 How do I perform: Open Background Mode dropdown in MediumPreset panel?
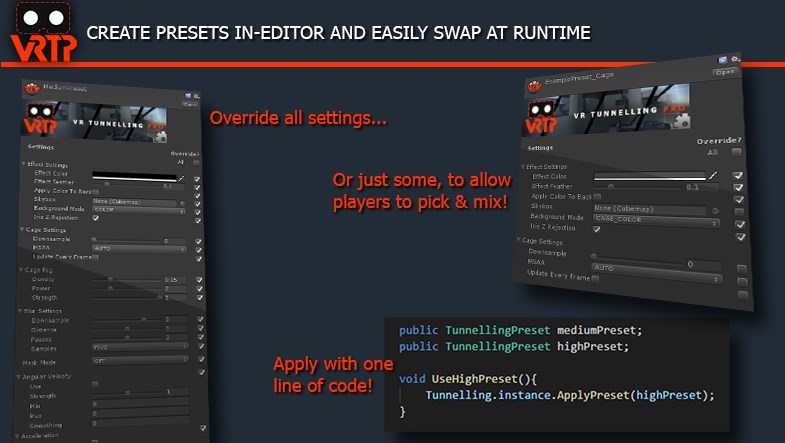pos(139,210)
